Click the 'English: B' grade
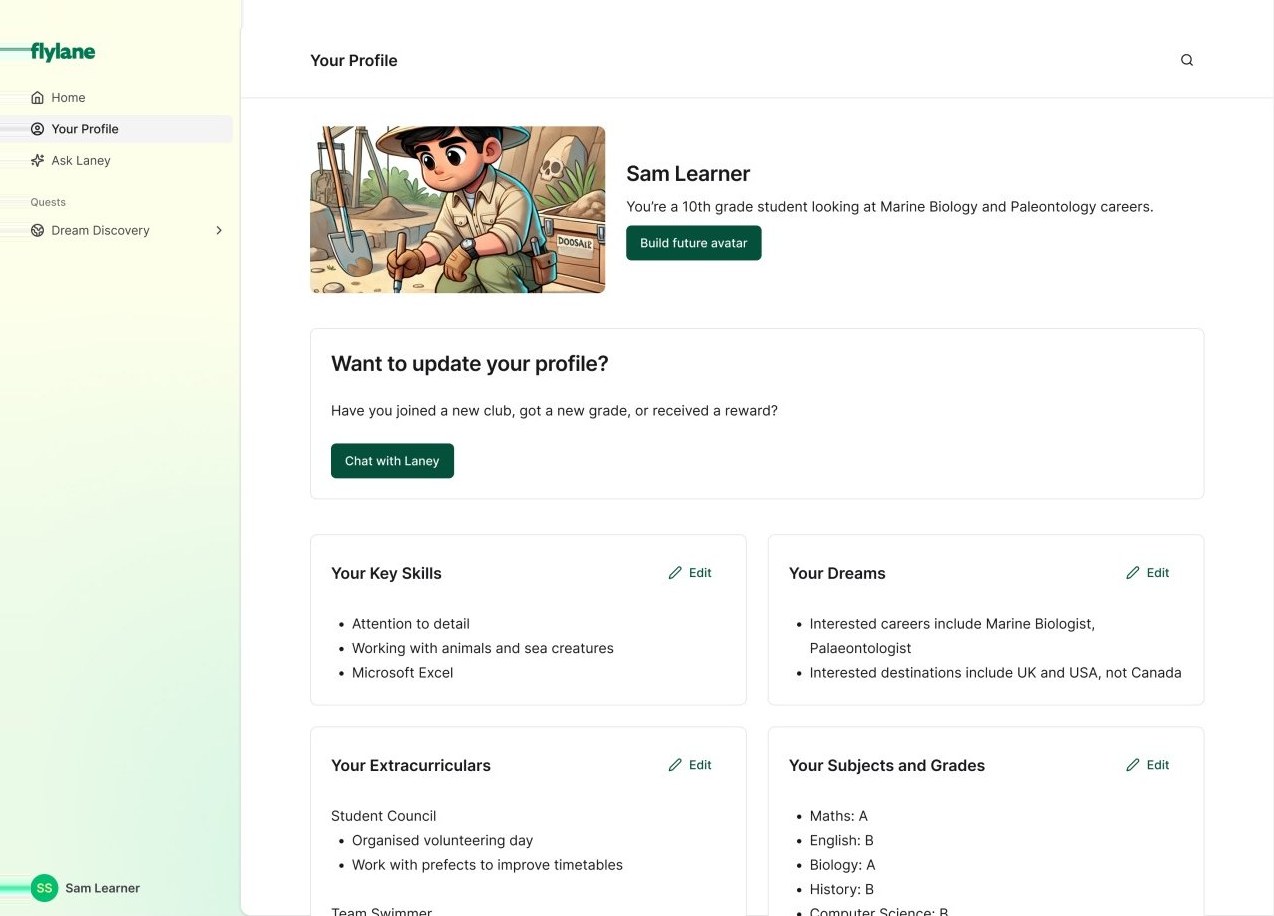Screen dimensions: 1274x916 click(x=842, y=841)
